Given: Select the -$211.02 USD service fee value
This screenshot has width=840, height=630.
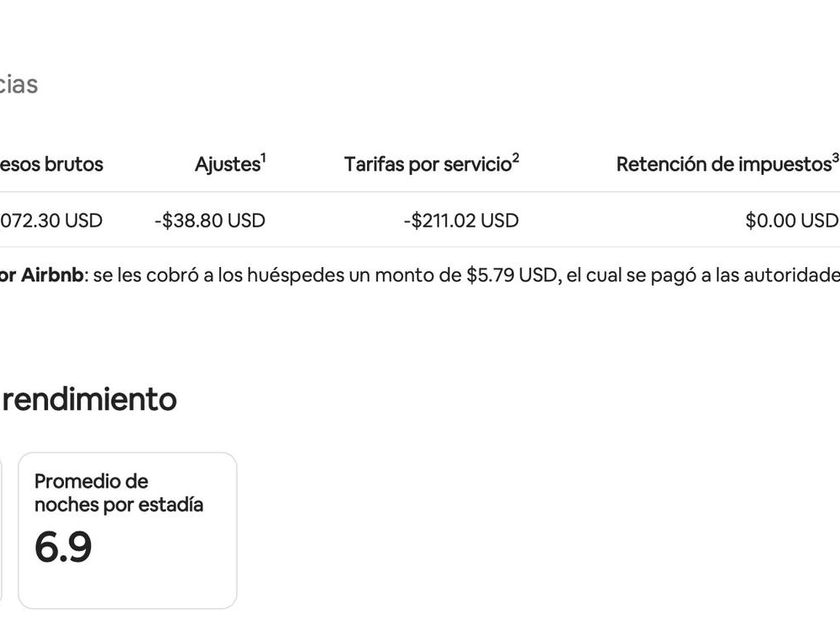Looking at the screenshot, I should pyautogui.click(x=461, y=220).
